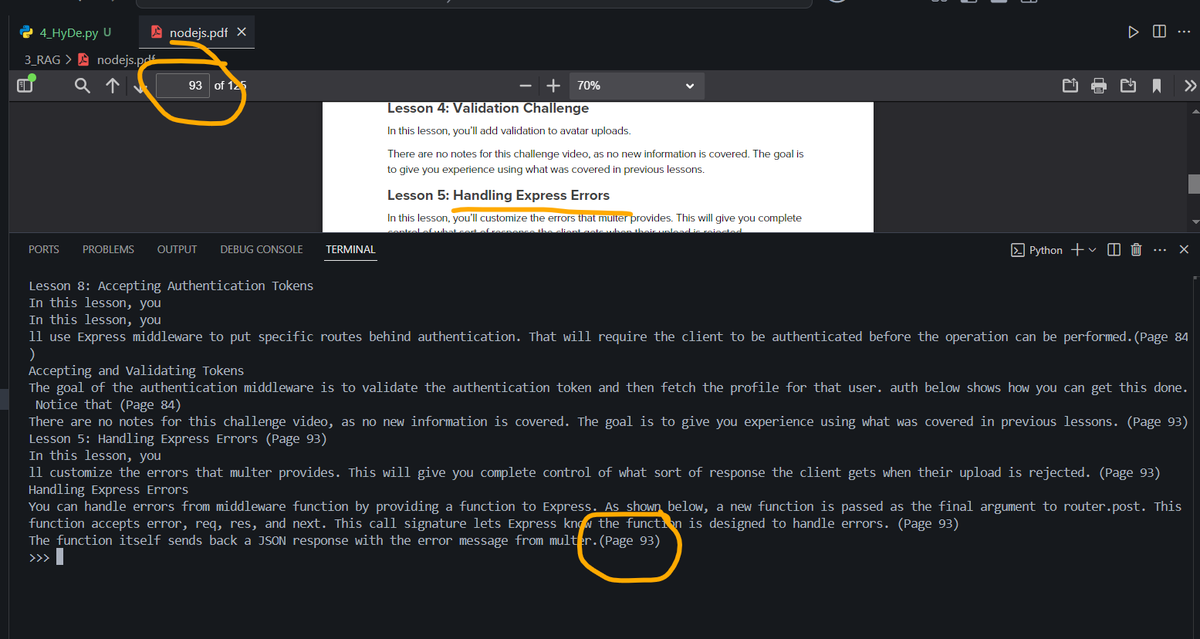
Task: Click terminal line 'Accepting and Validating Tokens'
Action: click(136, 371)
